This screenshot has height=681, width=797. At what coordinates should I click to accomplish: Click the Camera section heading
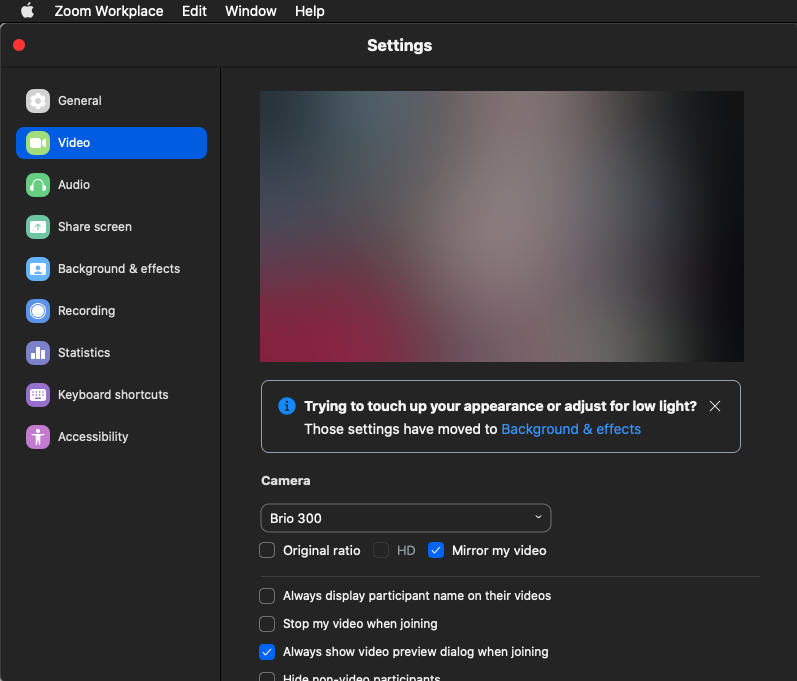pyautogui.click(x=286, y=481)
